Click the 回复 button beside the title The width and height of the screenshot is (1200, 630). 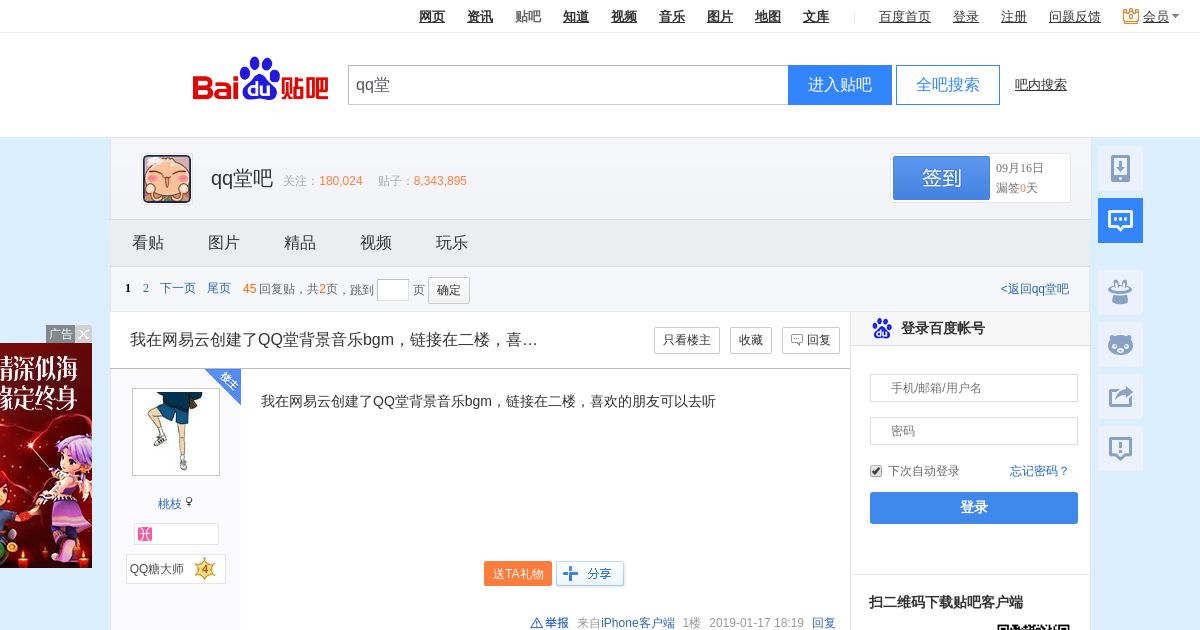811,340
